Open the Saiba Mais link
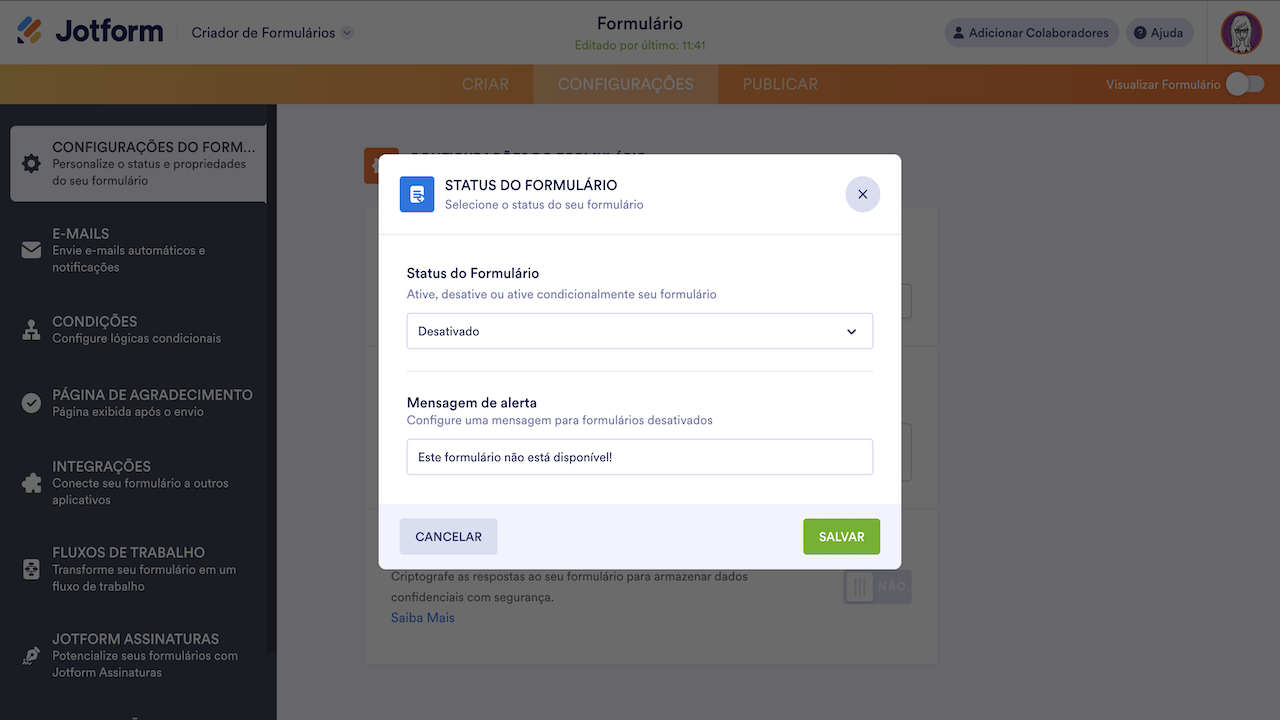 (x=422, y=618)
